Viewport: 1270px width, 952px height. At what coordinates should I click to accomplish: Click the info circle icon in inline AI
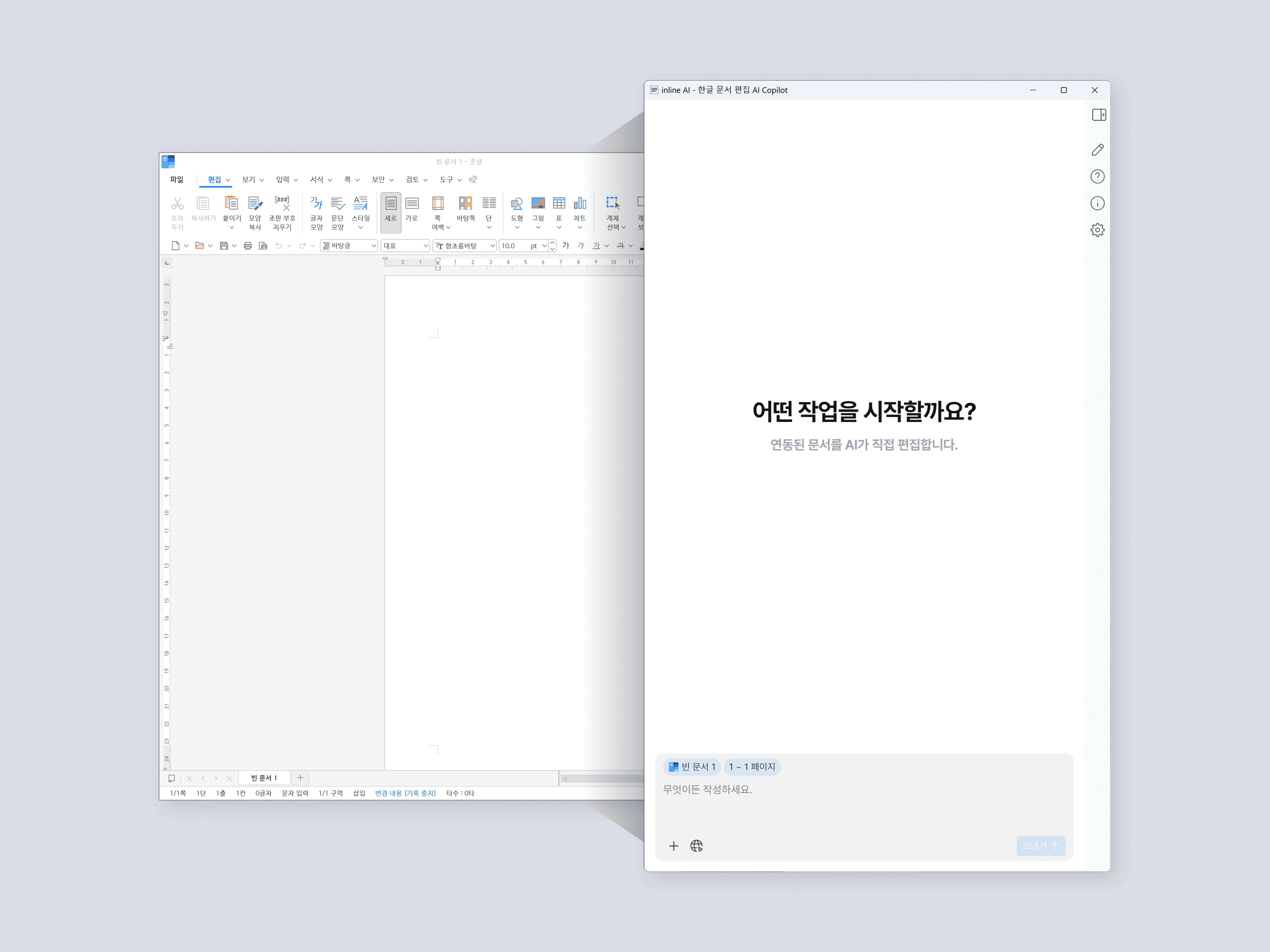coord(1098,203)
